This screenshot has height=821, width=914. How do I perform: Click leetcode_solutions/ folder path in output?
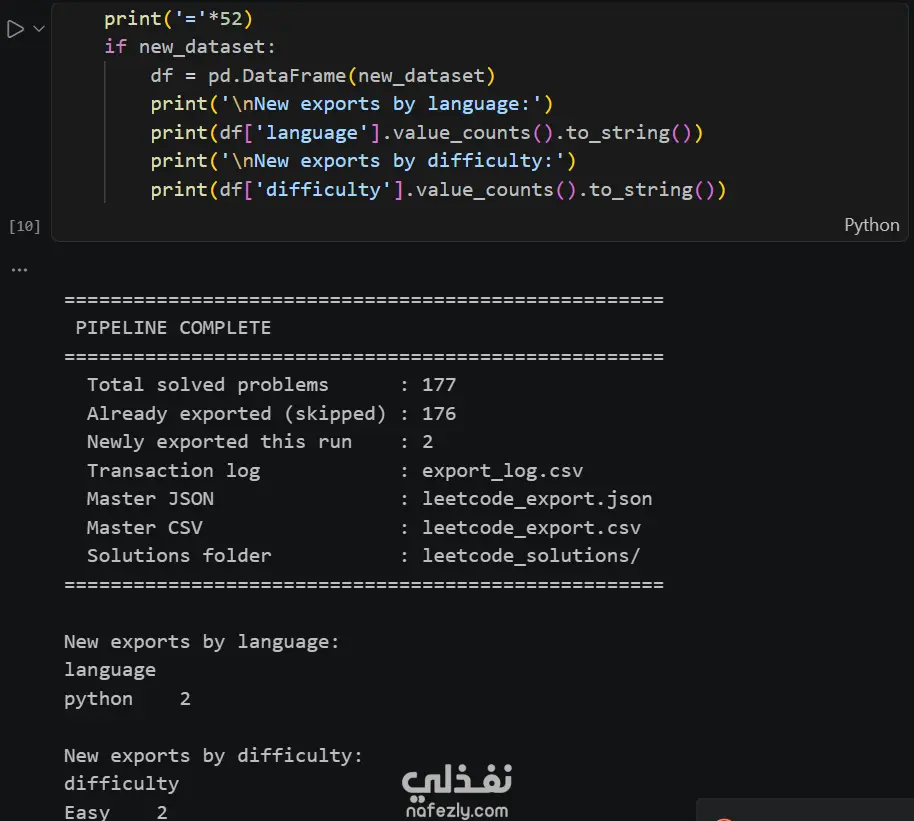pos(531,556)
